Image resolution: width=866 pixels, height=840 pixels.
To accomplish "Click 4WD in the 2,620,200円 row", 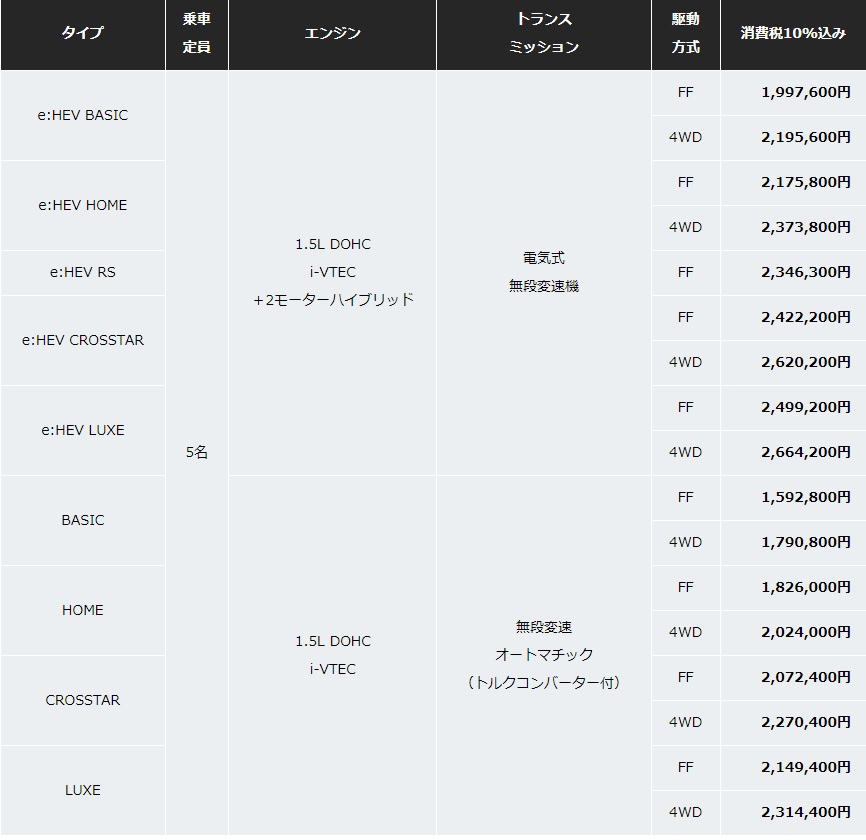I will tap(685, 362).
